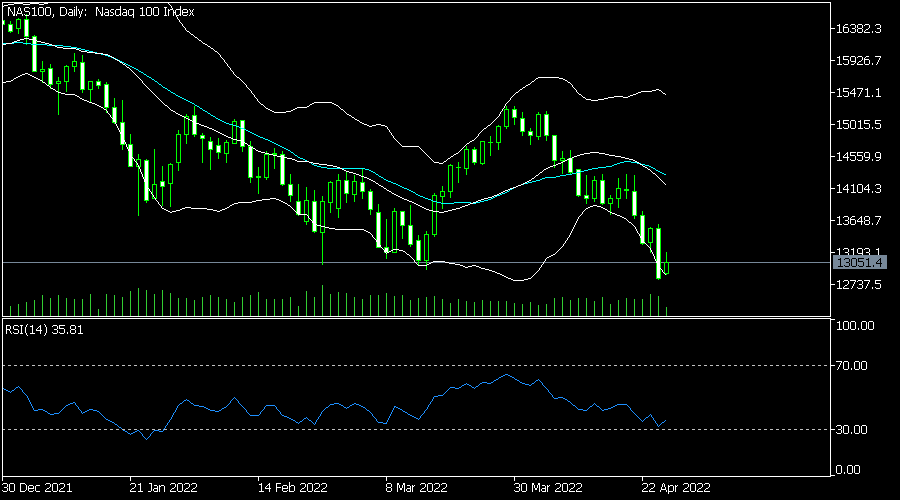
Task: Click the 15926.7 price axis label
Action: pos(859,61)
